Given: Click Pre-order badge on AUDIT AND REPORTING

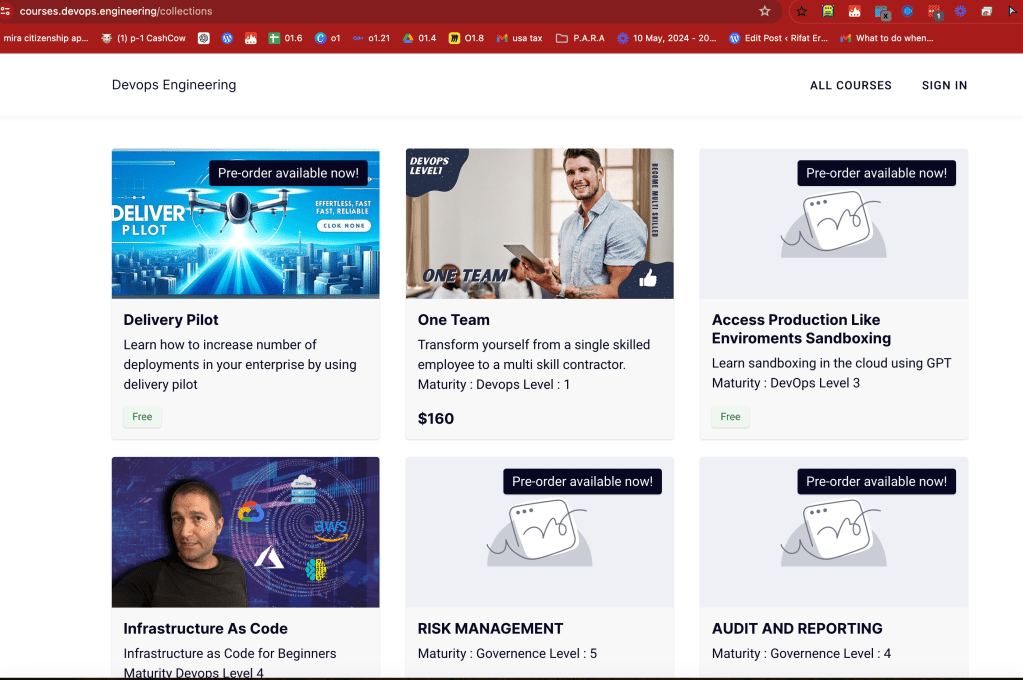Looking at the screenshot, I should coord(876,482).
